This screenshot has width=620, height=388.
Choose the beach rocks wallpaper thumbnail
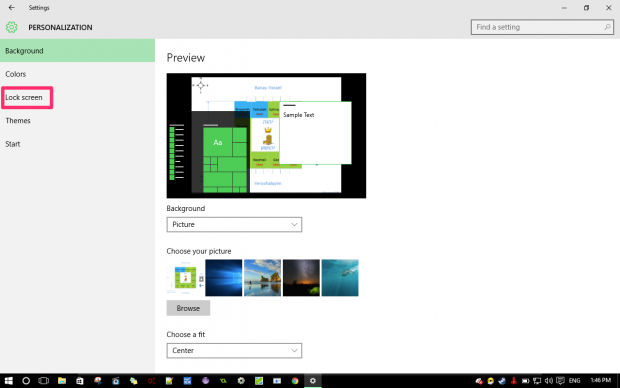point(263,278)
